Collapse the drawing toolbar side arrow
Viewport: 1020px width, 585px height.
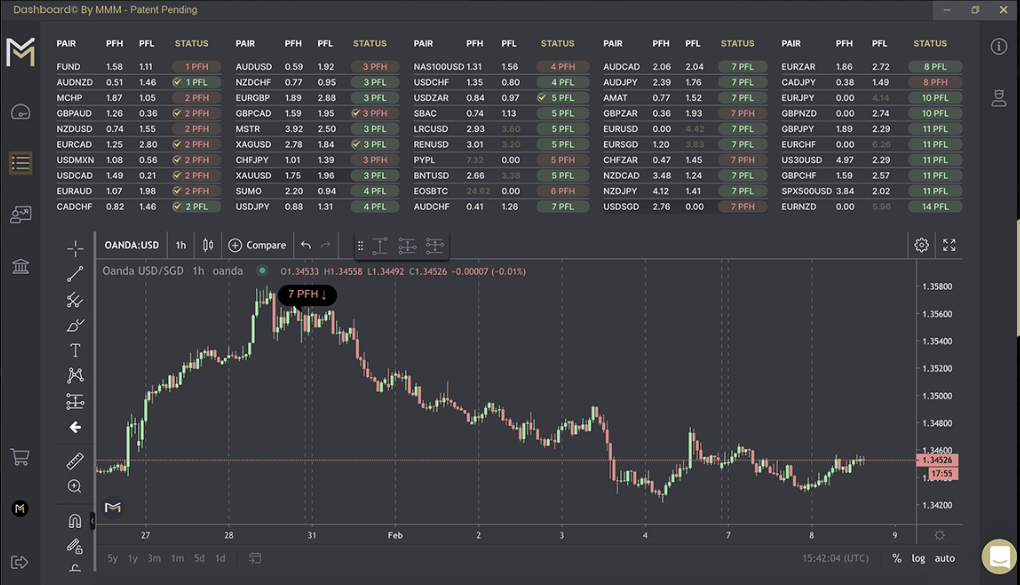(x=92, y=521)
